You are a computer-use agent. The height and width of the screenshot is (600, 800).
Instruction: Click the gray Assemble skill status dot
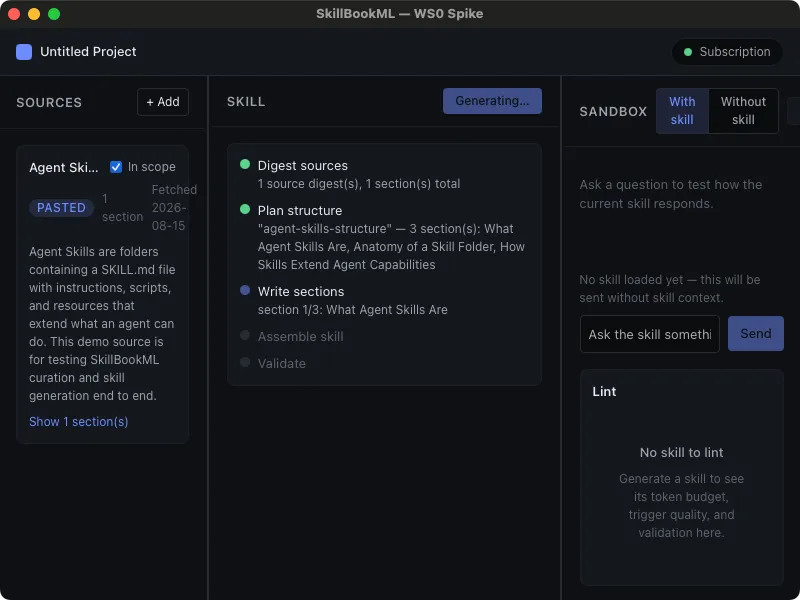point(245,335)
